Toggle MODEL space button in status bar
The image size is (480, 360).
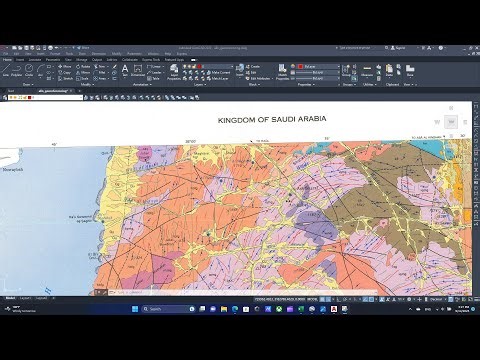click(x=312, y=299)
